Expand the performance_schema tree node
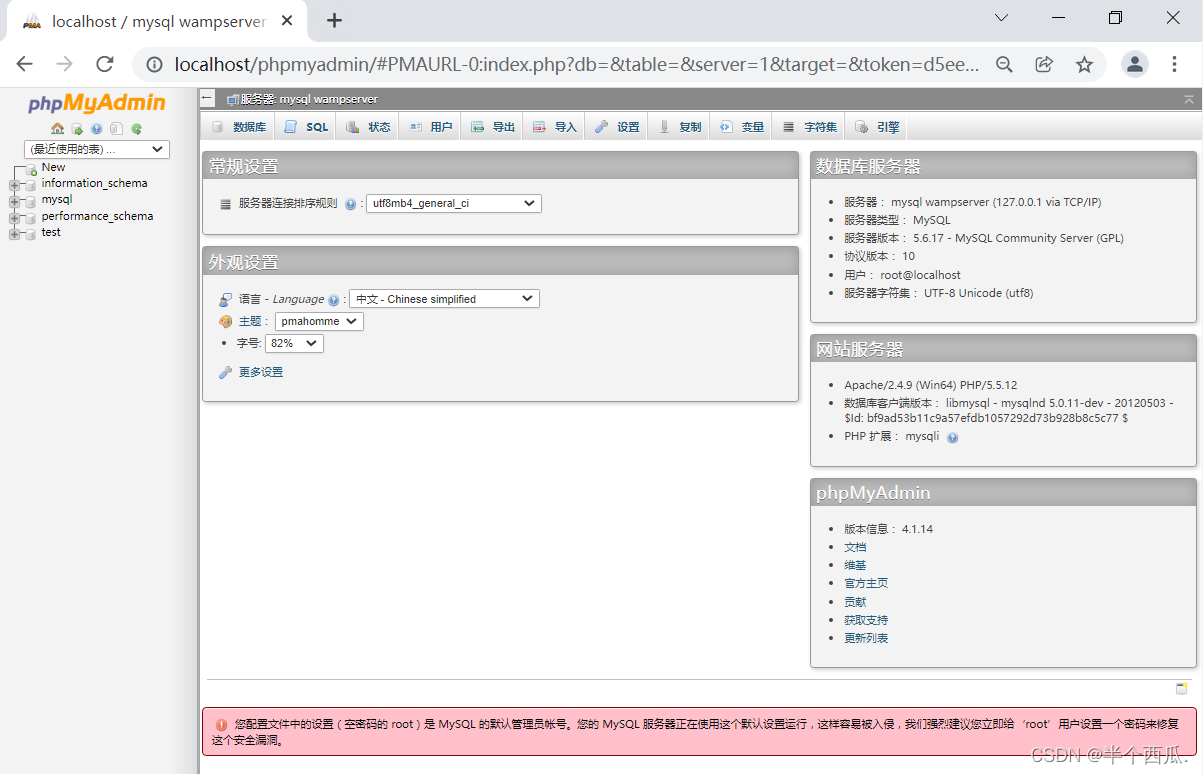Screen dimensions: 1203x774 coord(14,217)
